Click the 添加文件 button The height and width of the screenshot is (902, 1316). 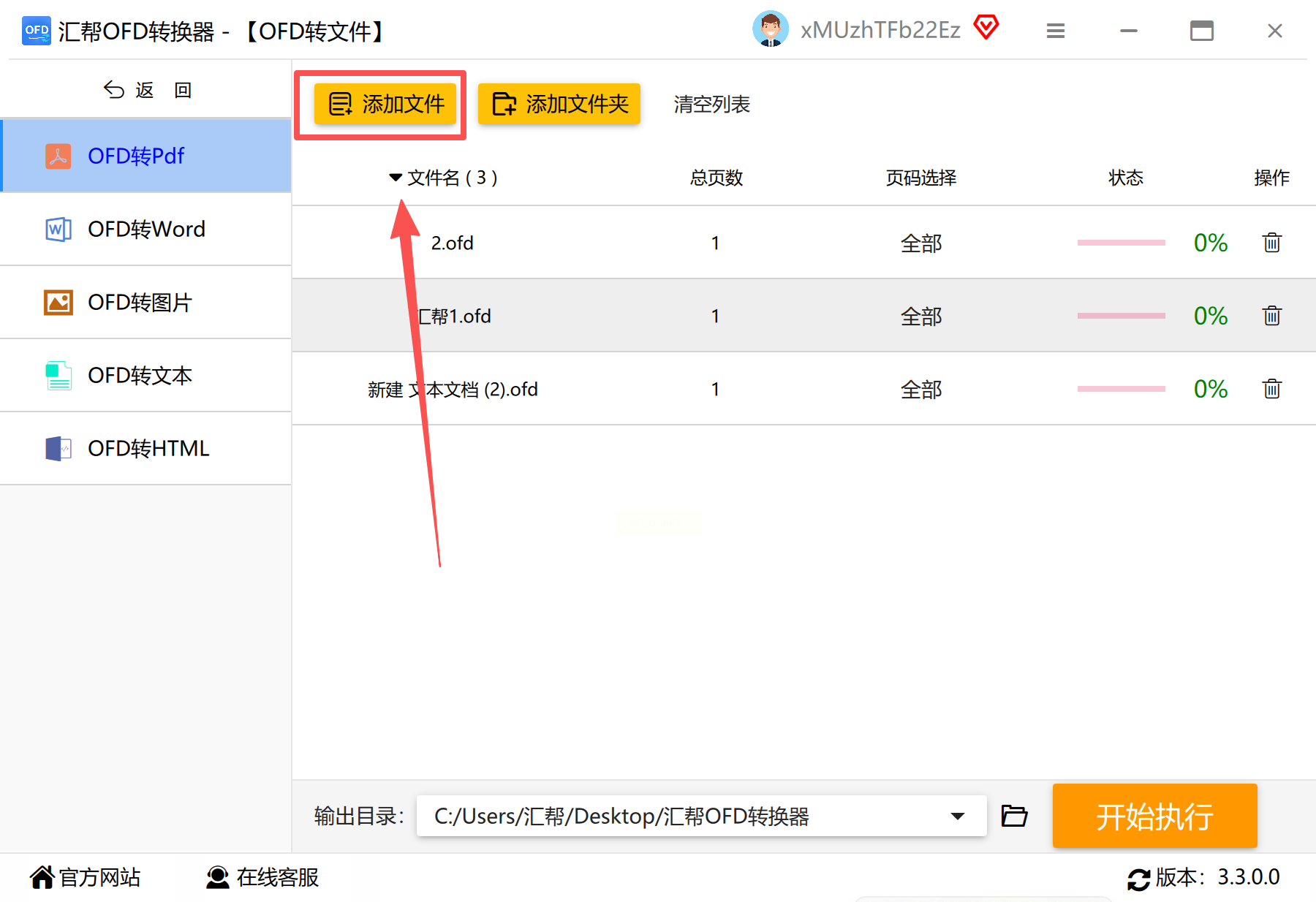385,104
